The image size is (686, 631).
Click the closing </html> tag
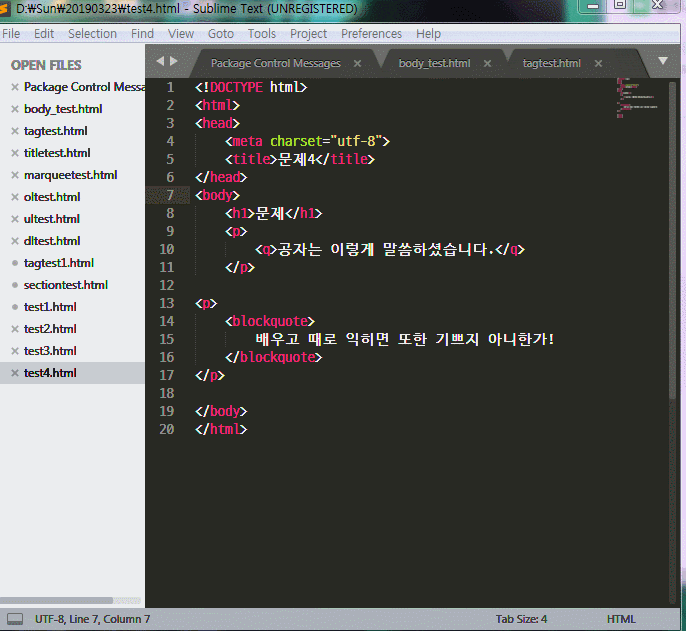[x=221, y=429]
